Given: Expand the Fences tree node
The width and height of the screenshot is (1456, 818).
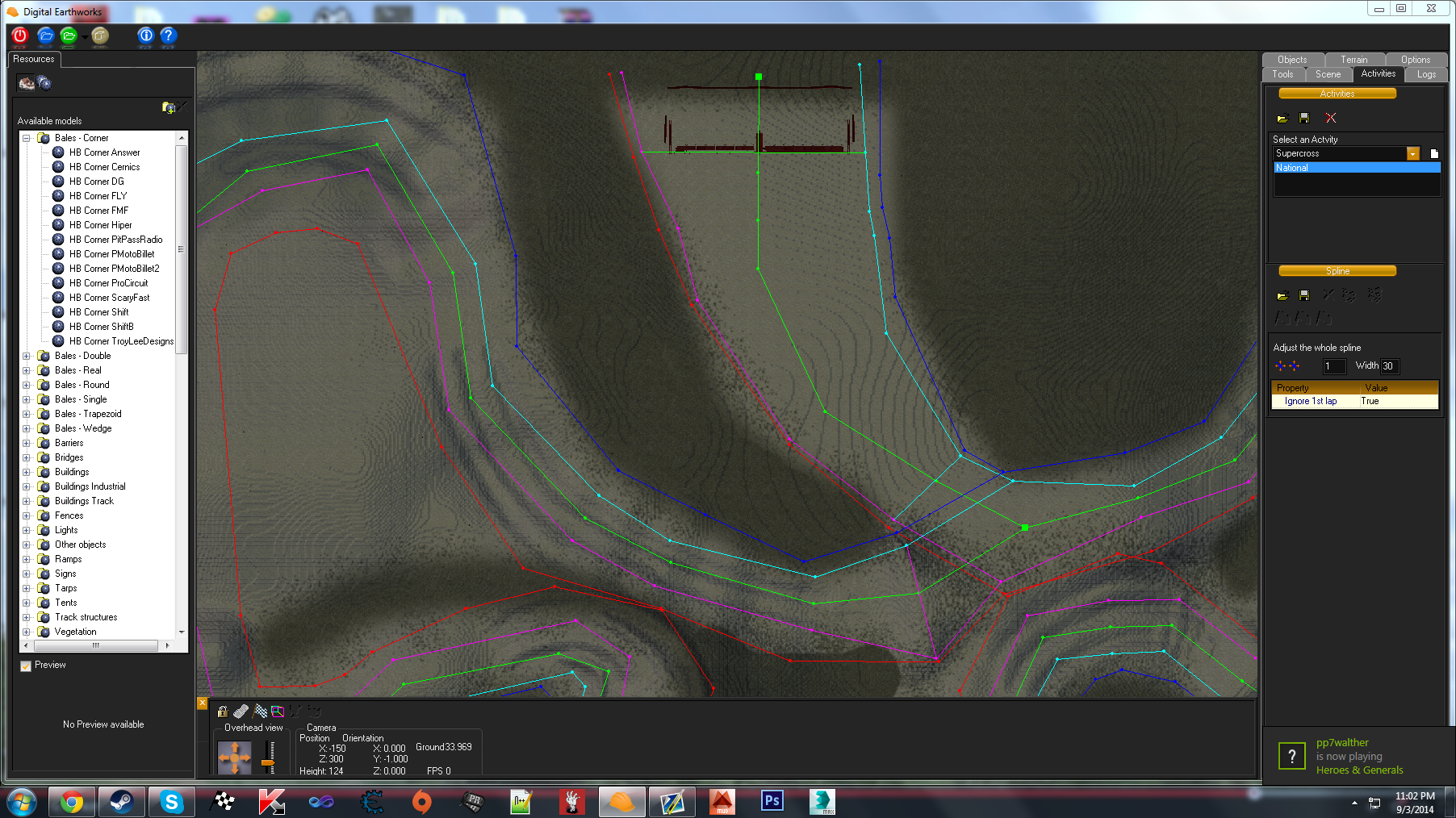Looking at the screenshot, I should [x=27, y=515].
